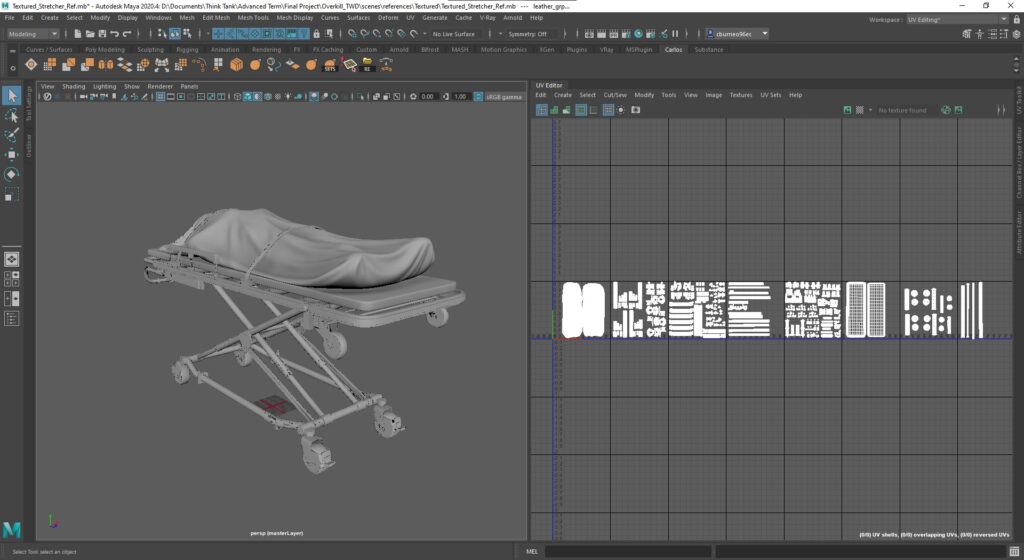Open the No texture found dropdown
This screenshot has height=560, width=1024.
pos(902,110)
